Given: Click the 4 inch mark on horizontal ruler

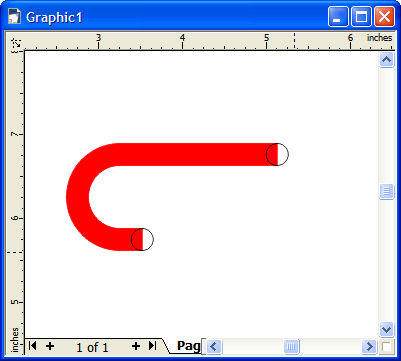Looking at the screenshot, I should click(x=182, y=38).
